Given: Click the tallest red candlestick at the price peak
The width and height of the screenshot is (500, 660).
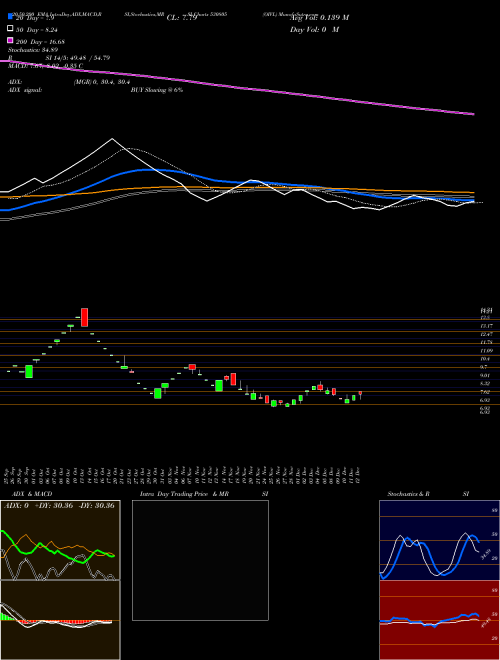Looking at the screenshot, I should (84, 317).
